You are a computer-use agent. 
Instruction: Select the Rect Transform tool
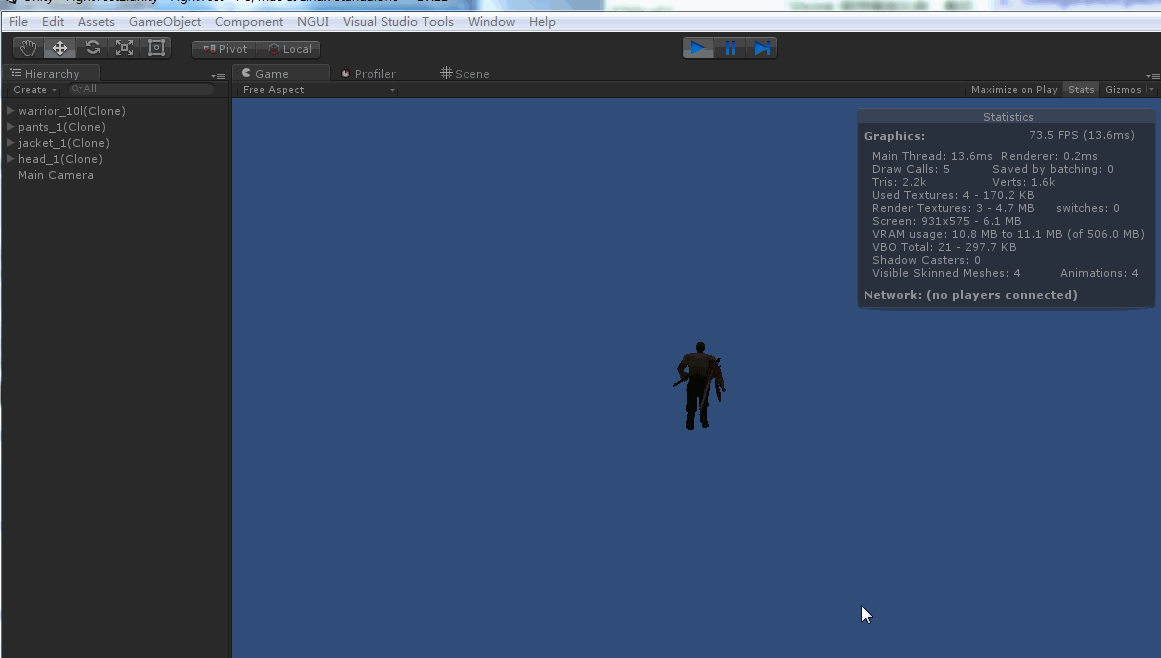coord(156,47)
